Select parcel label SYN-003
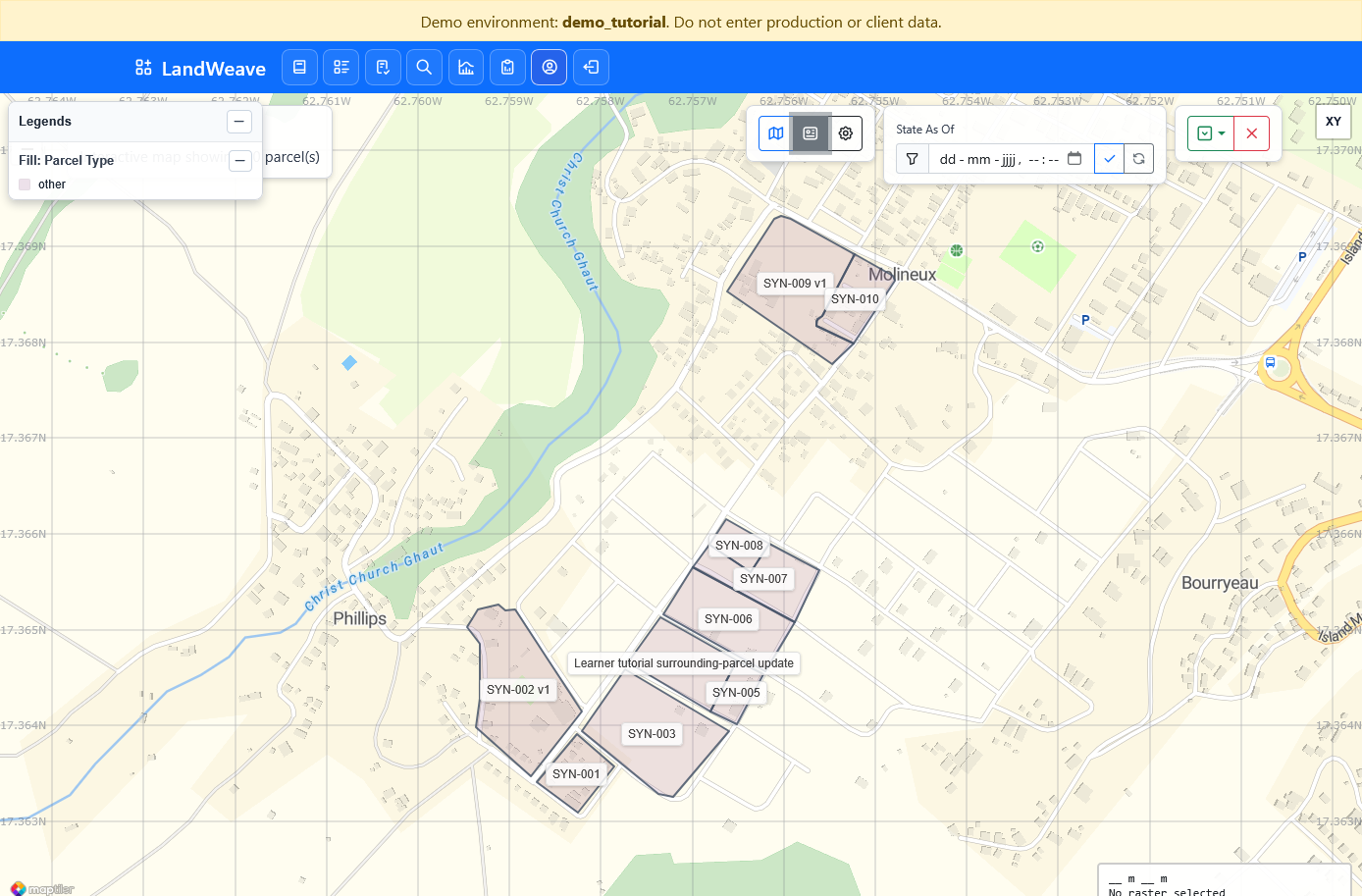 pyautogui.click(x=652, y=734)
